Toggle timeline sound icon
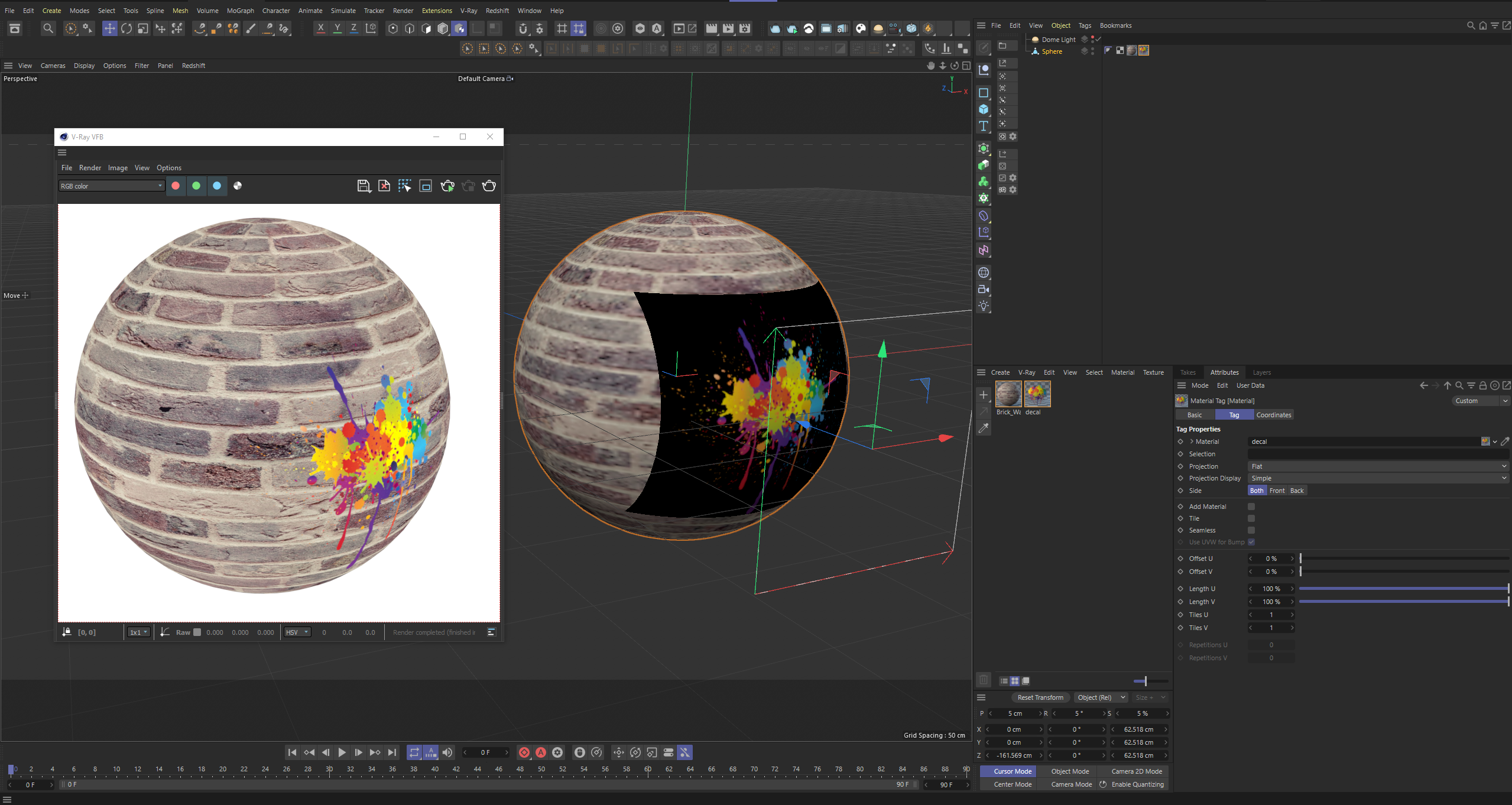This screenshot has width=1512, height=805. click(x=447, y=752)
